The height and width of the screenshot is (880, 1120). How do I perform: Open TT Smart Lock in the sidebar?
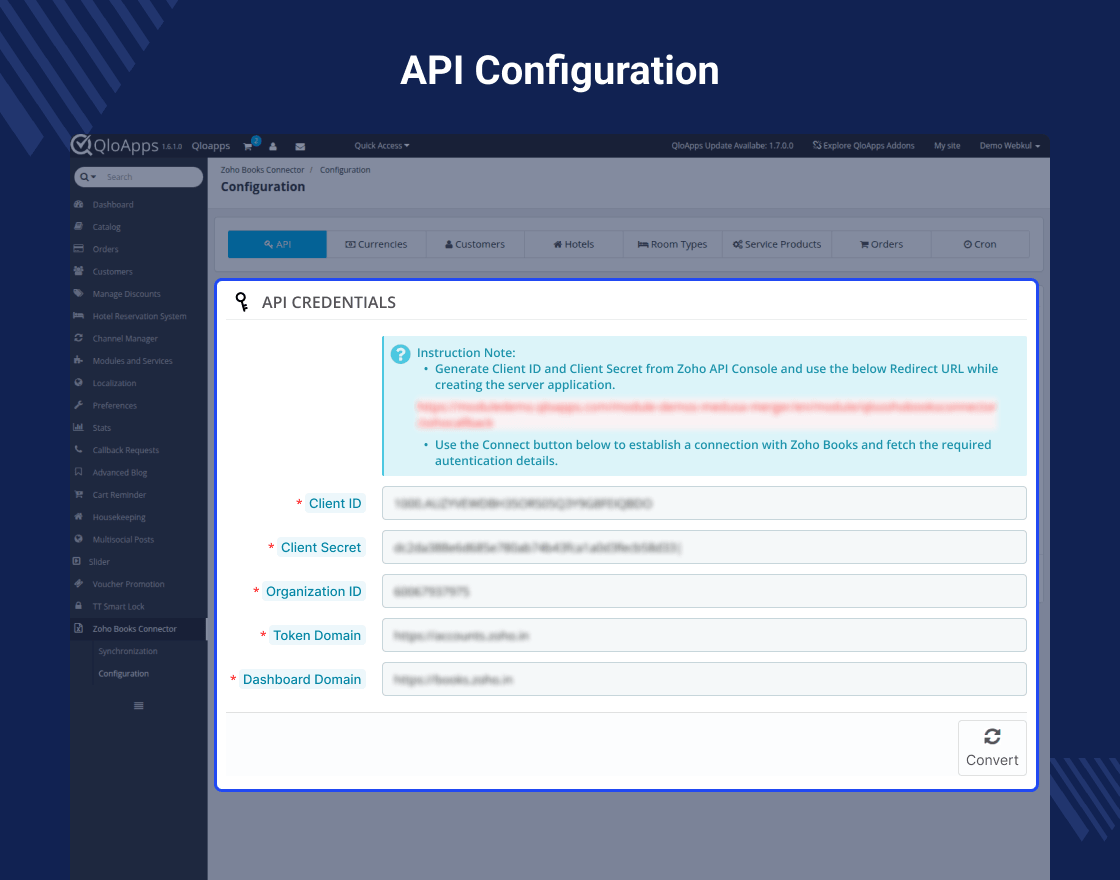coord(119,606)
